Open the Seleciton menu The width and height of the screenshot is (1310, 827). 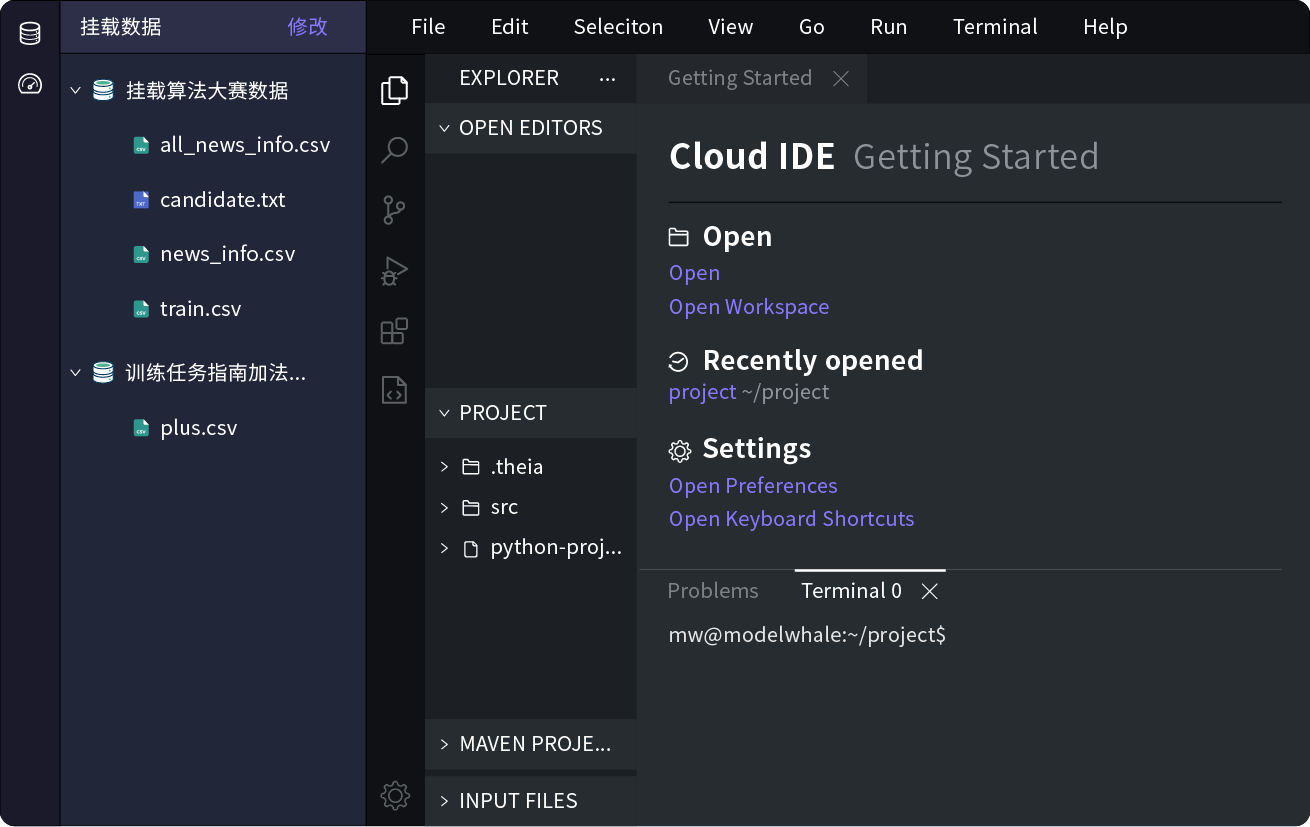[x=618, y=27]
